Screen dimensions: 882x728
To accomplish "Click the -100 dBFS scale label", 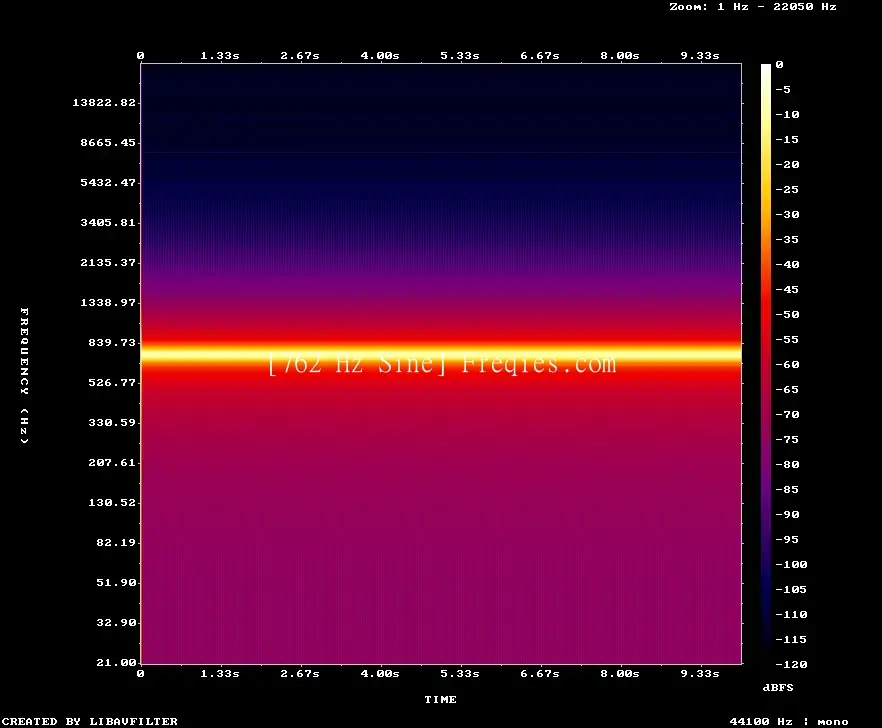I will tap(791, 564).
